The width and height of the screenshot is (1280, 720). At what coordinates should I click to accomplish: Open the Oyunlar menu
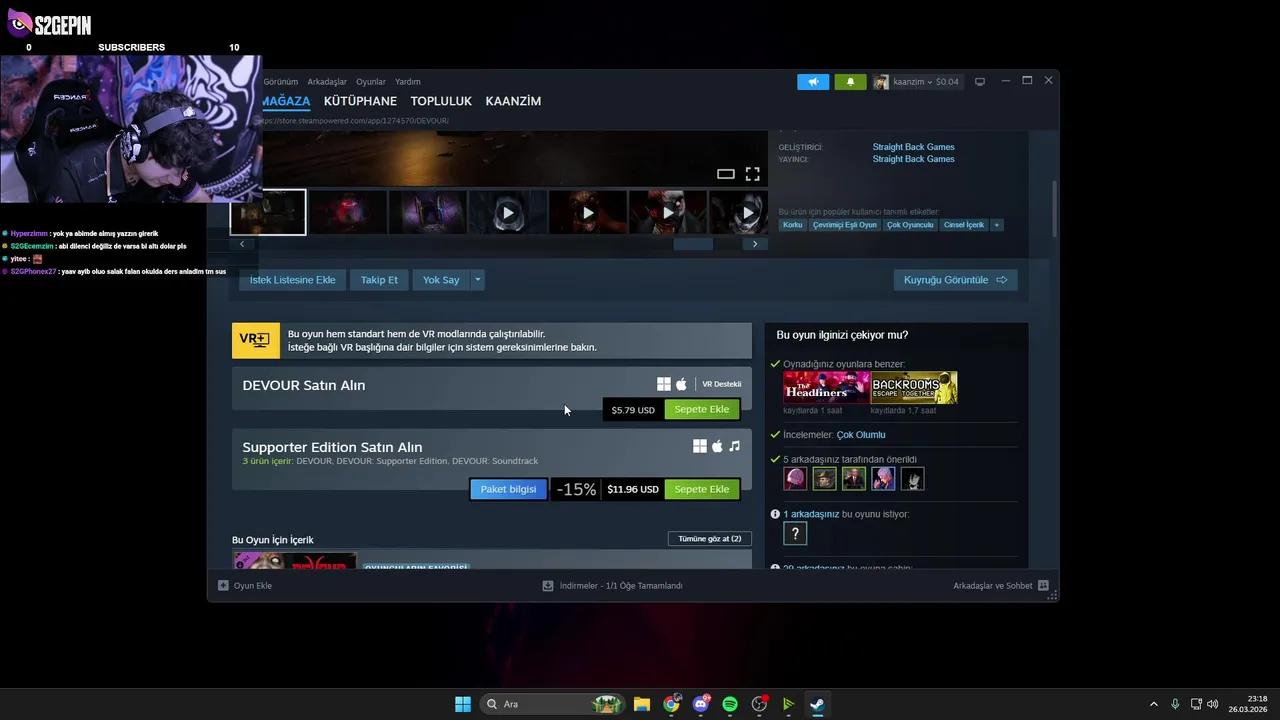coord(371,82)
